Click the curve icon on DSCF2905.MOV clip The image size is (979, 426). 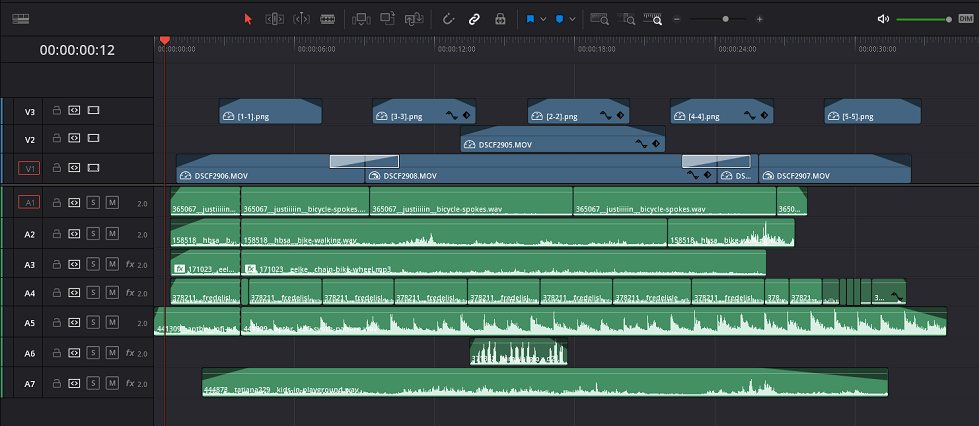[642, 144]
